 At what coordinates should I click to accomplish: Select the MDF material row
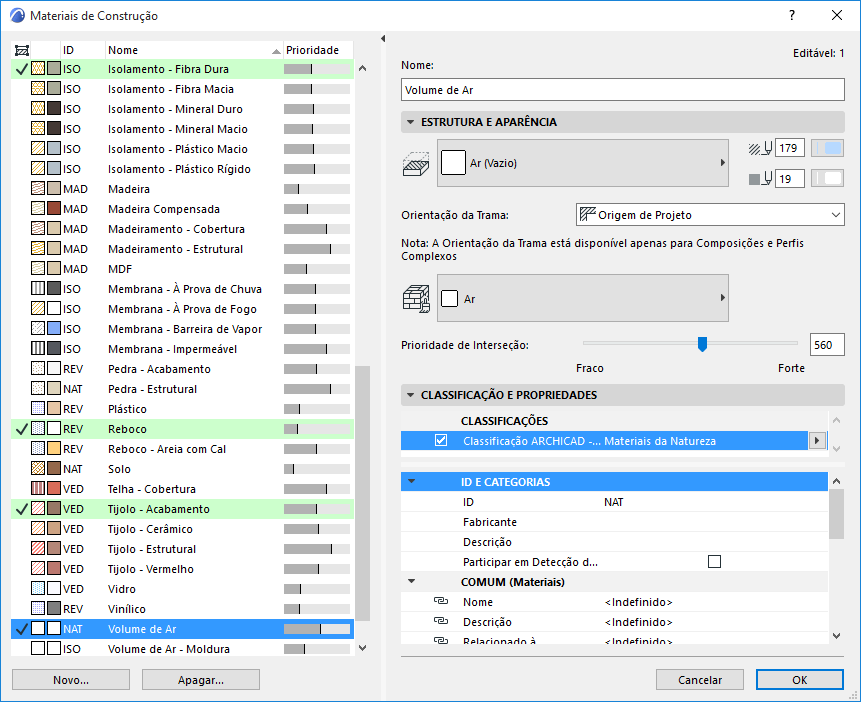coord(182,269)
